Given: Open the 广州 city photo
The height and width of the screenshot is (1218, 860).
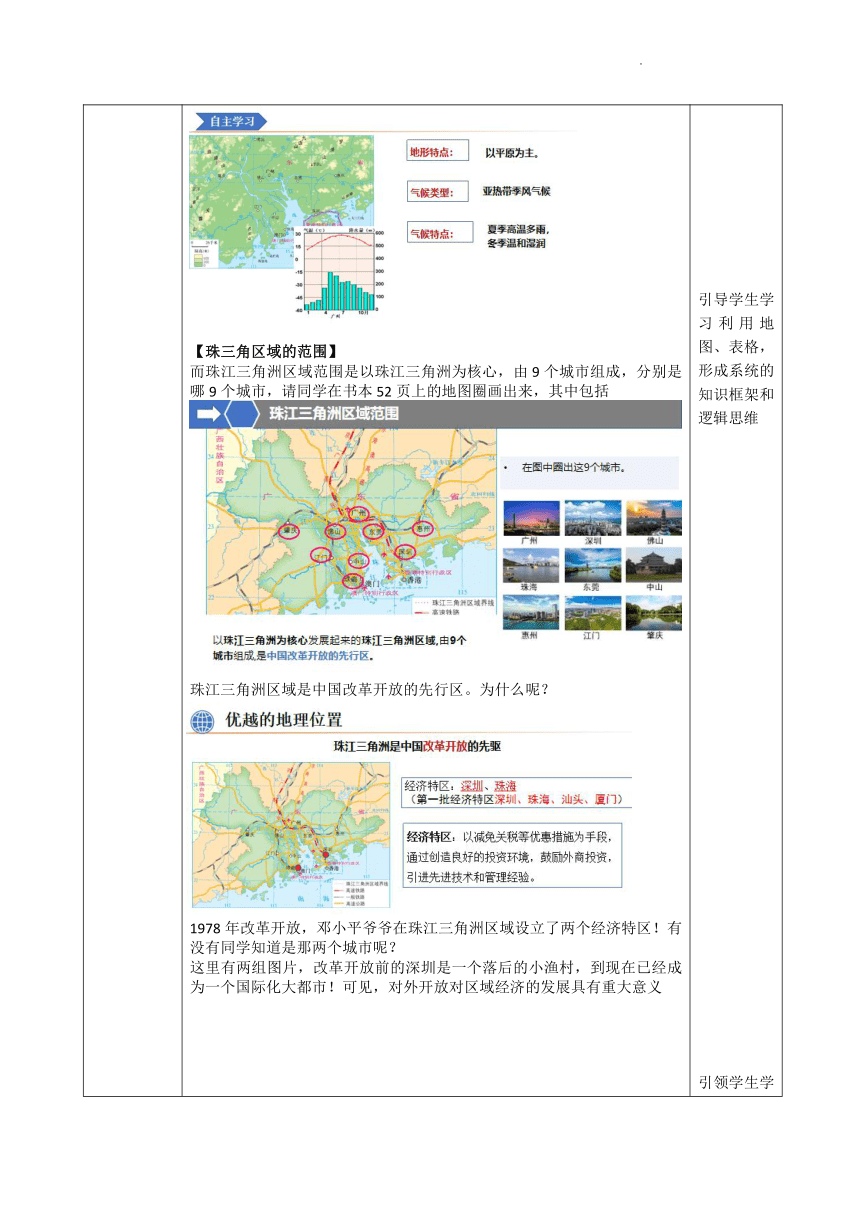Looking at the screenshot, I should coord(530,517).
